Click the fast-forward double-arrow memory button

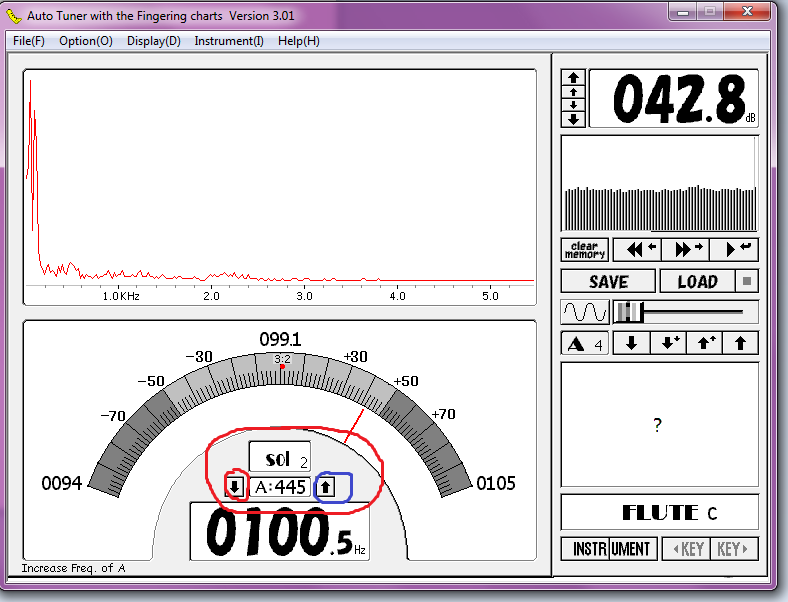pos(685,249)
